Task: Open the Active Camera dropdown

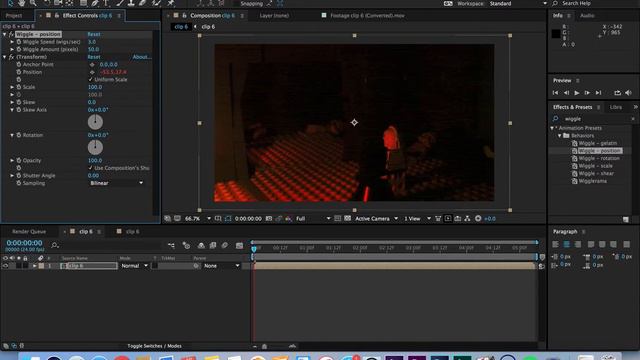Action: coord(376,219)
